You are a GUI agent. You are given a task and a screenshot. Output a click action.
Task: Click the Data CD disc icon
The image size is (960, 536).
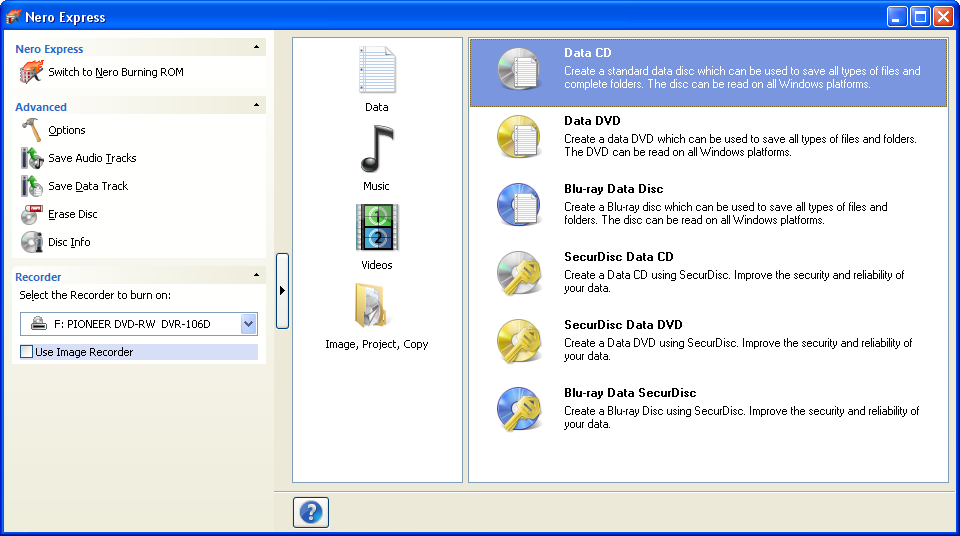(519, 69)
